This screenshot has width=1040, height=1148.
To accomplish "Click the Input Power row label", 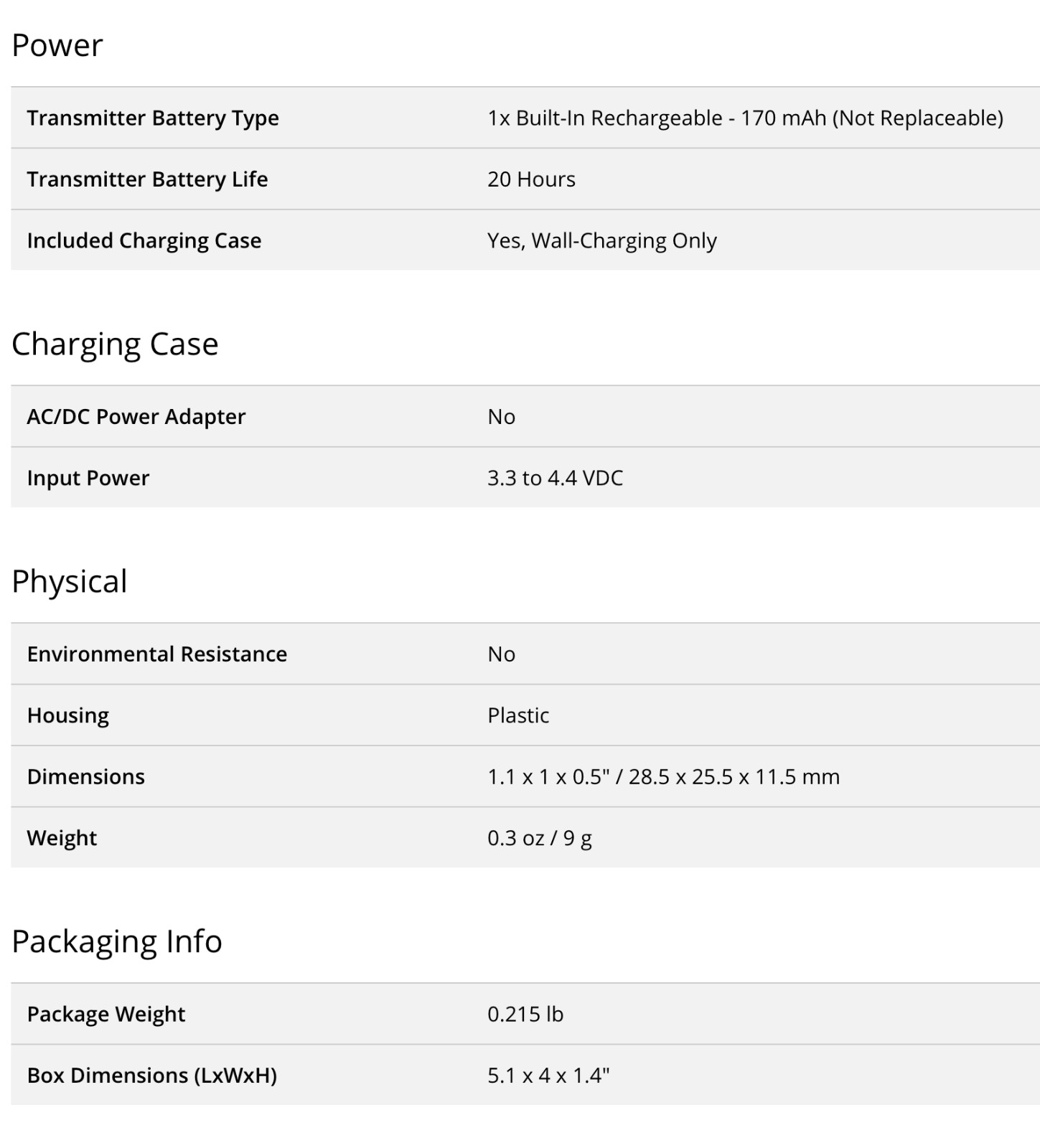I will [x=88, y=478].
